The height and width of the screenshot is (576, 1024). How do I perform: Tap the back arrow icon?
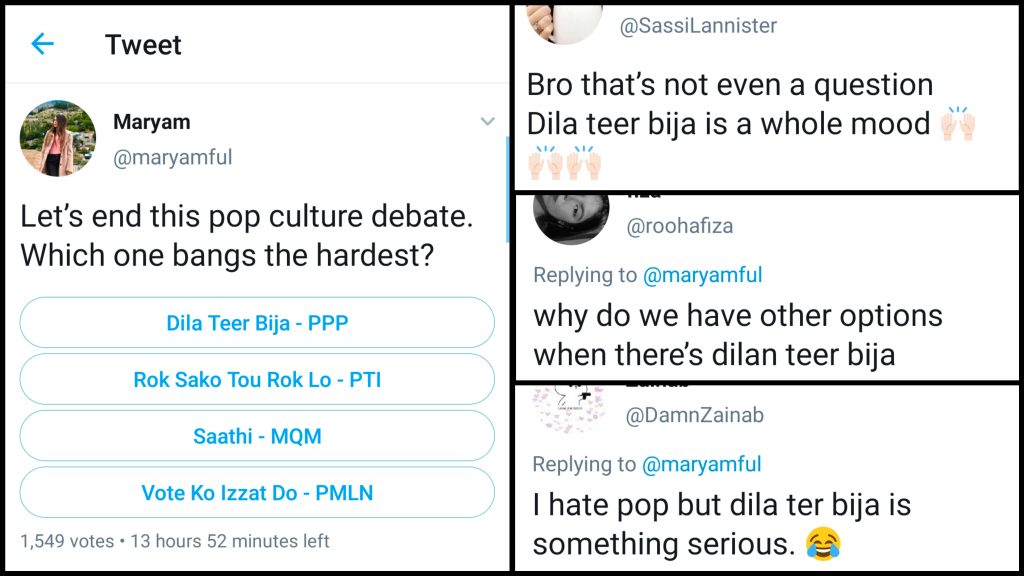coord(42,44)
